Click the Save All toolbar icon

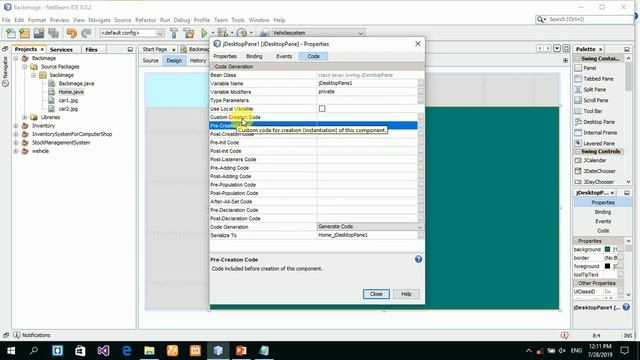click(53, 33)
